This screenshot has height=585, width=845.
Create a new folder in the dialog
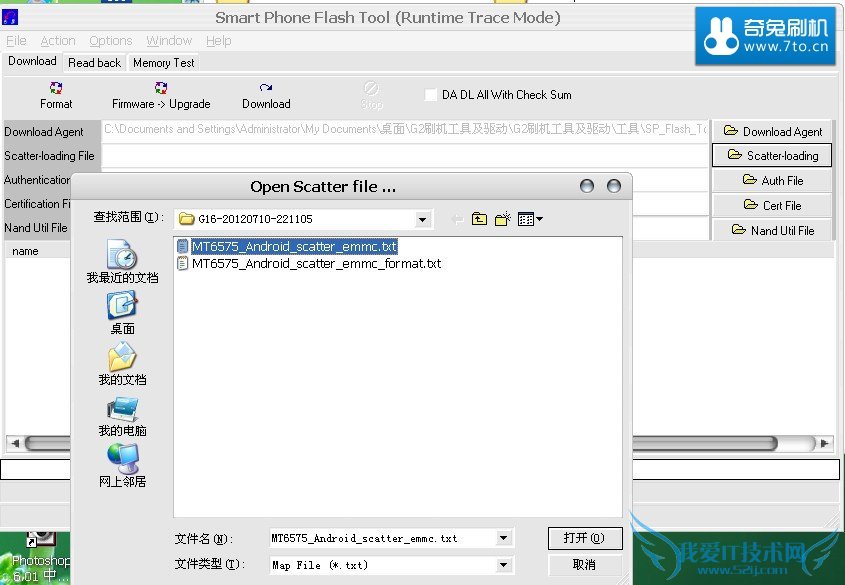(x=503, y=219)
